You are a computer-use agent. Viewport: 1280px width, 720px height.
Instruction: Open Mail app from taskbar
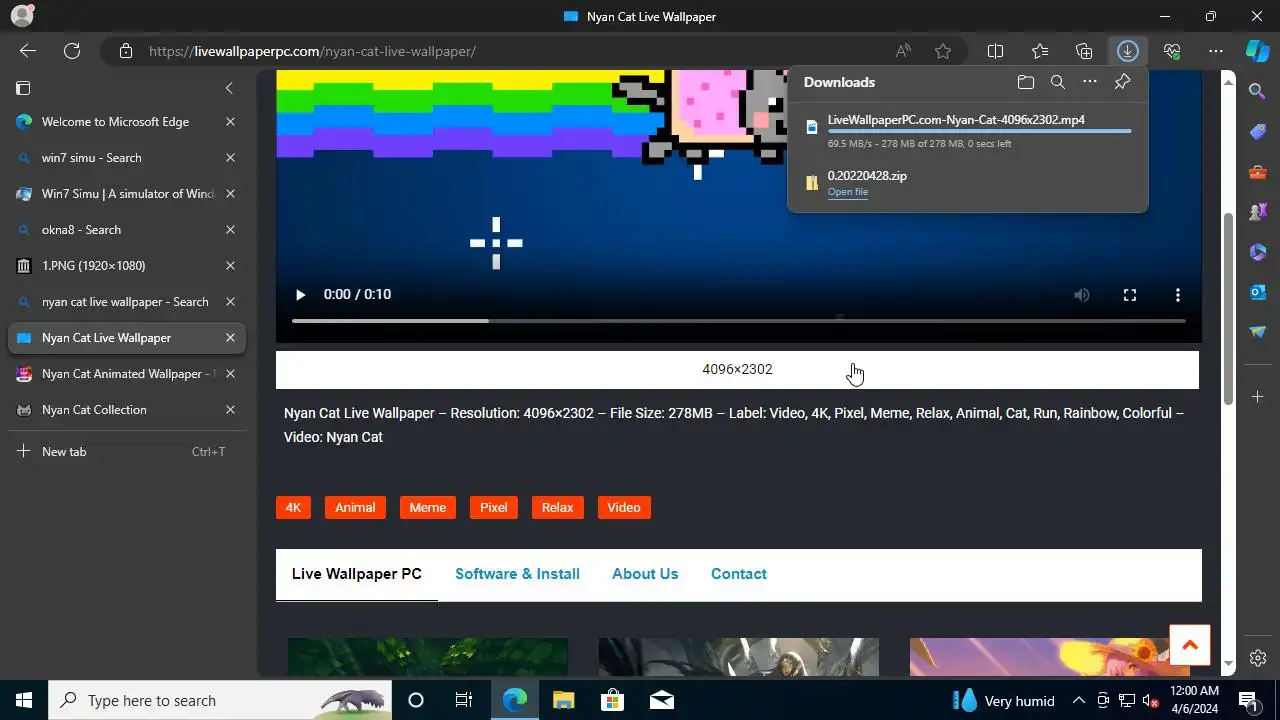661,700
